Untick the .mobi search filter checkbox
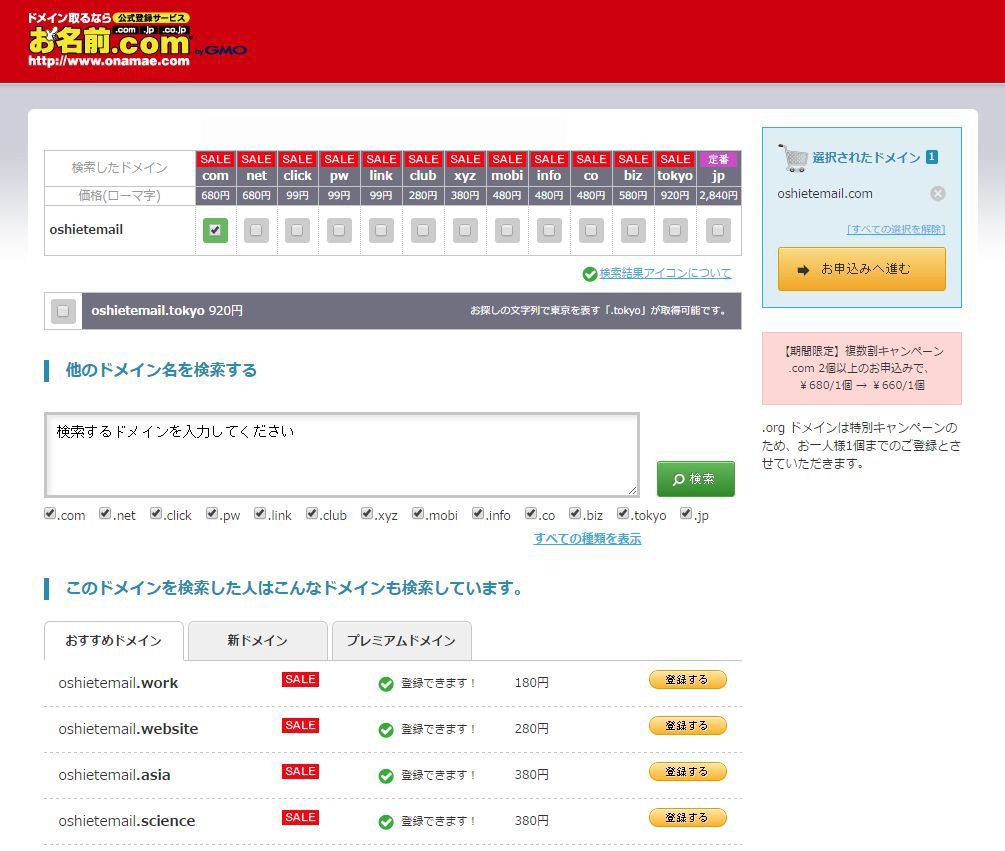Screen dimensions: 1005x851 click(418, 513)
